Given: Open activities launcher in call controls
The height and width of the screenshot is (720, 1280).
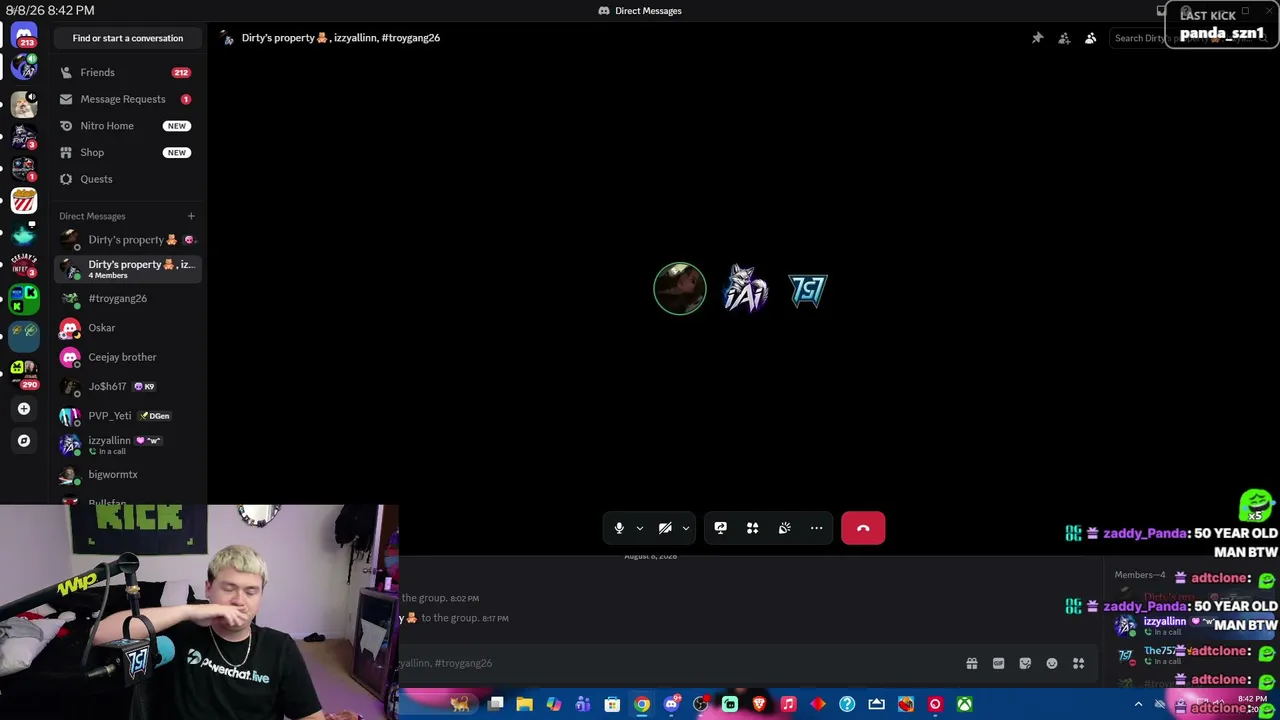Looking at the screenshot, I should coord(752,528).
